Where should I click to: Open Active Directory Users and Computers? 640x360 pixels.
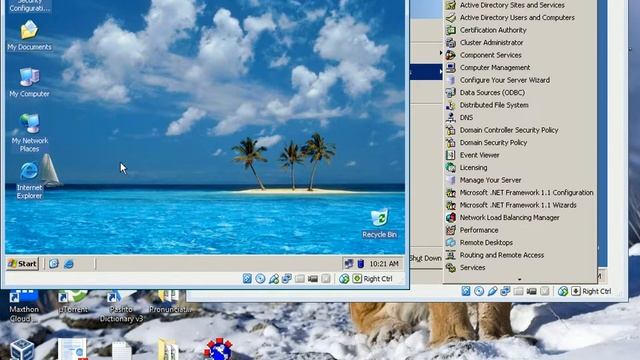pyautogui.click(x=520, y=18)
